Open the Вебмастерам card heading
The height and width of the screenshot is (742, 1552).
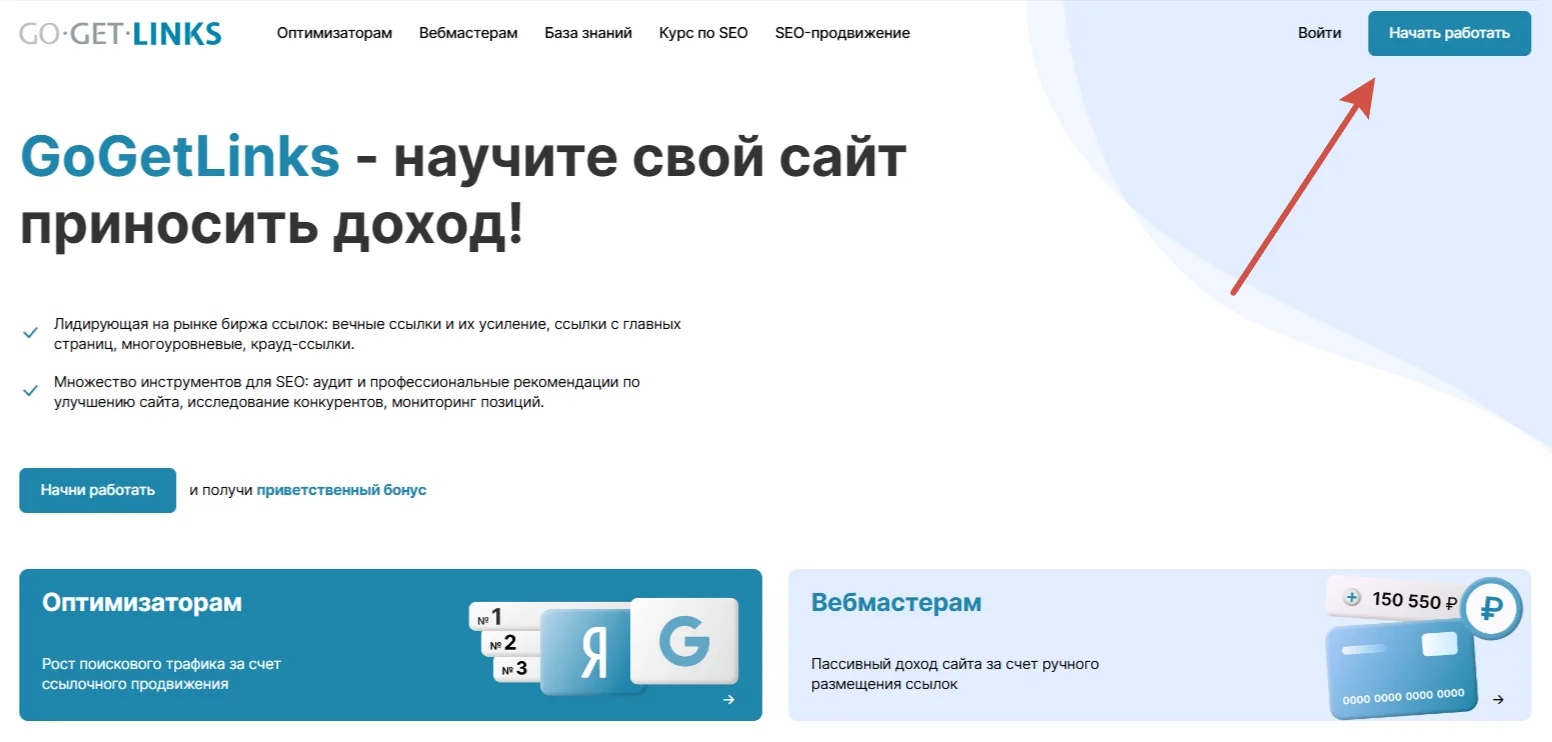click(896, 603)
